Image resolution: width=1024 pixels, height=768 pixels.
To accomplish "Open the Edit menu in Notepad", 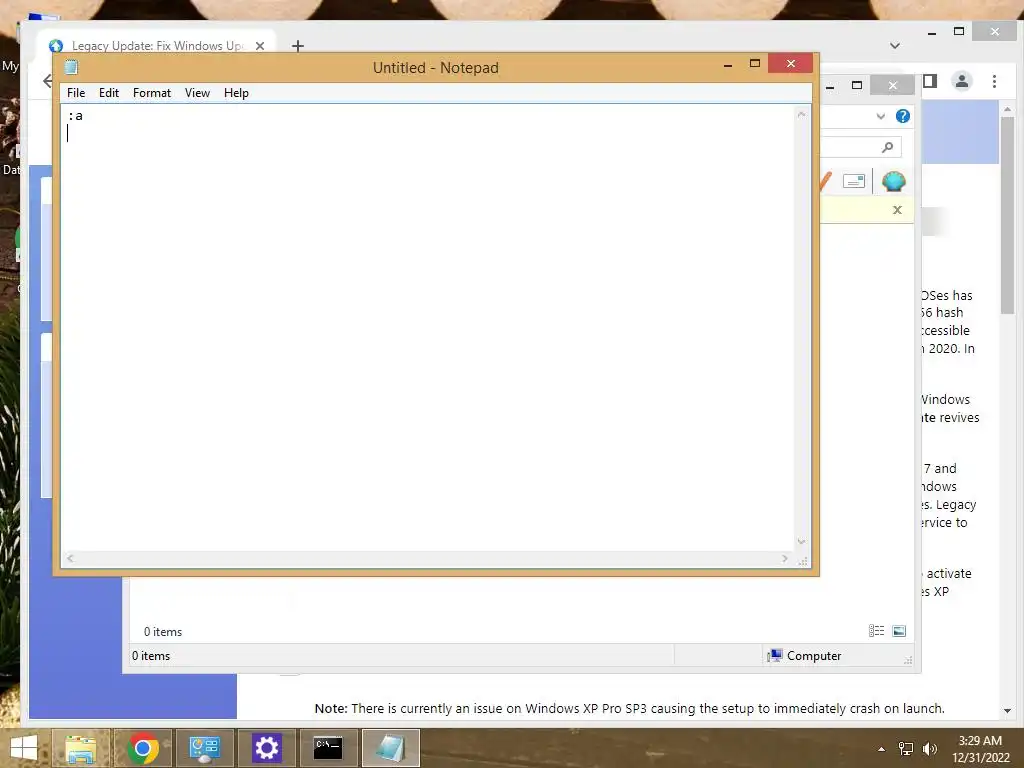I will (x=108, y=93).
